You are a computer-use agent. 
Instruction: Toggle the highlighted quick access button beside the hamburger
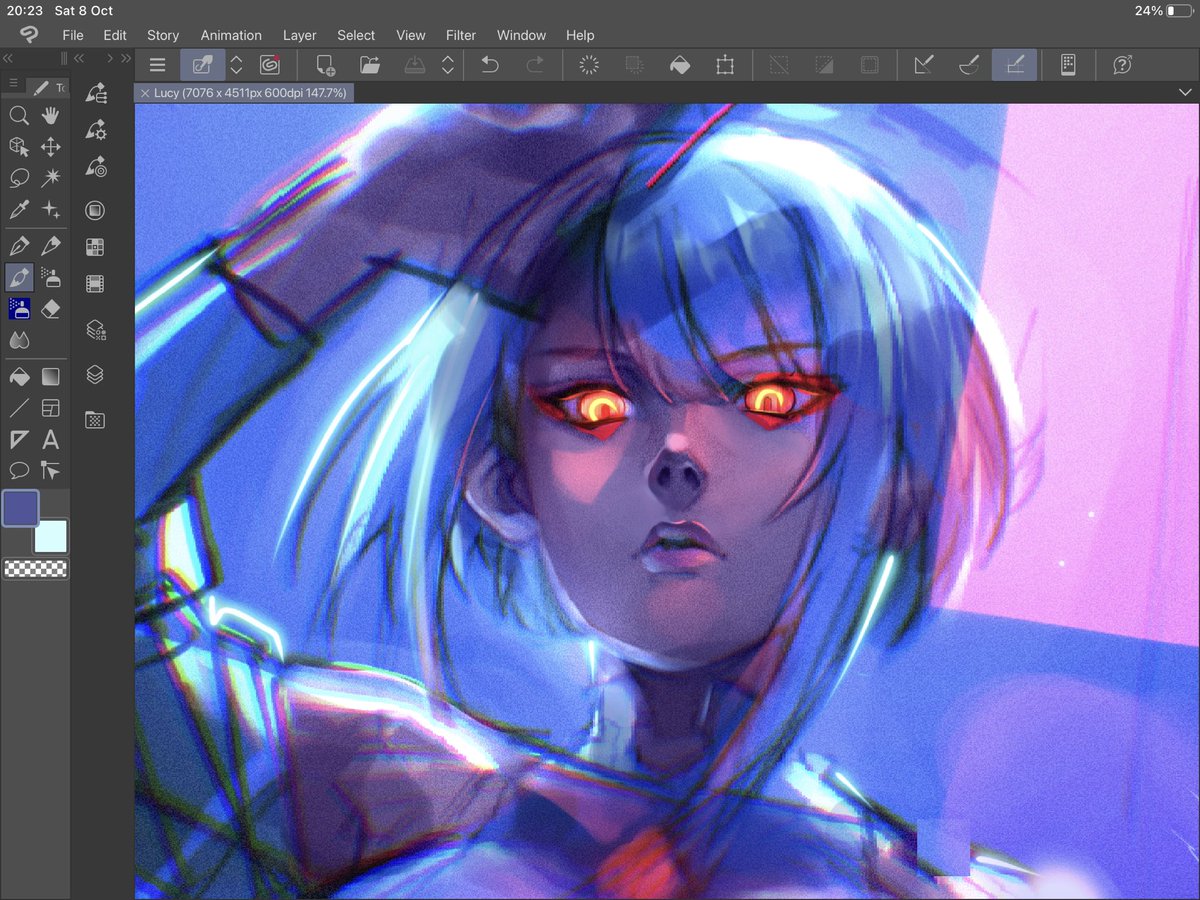point(201,65)
